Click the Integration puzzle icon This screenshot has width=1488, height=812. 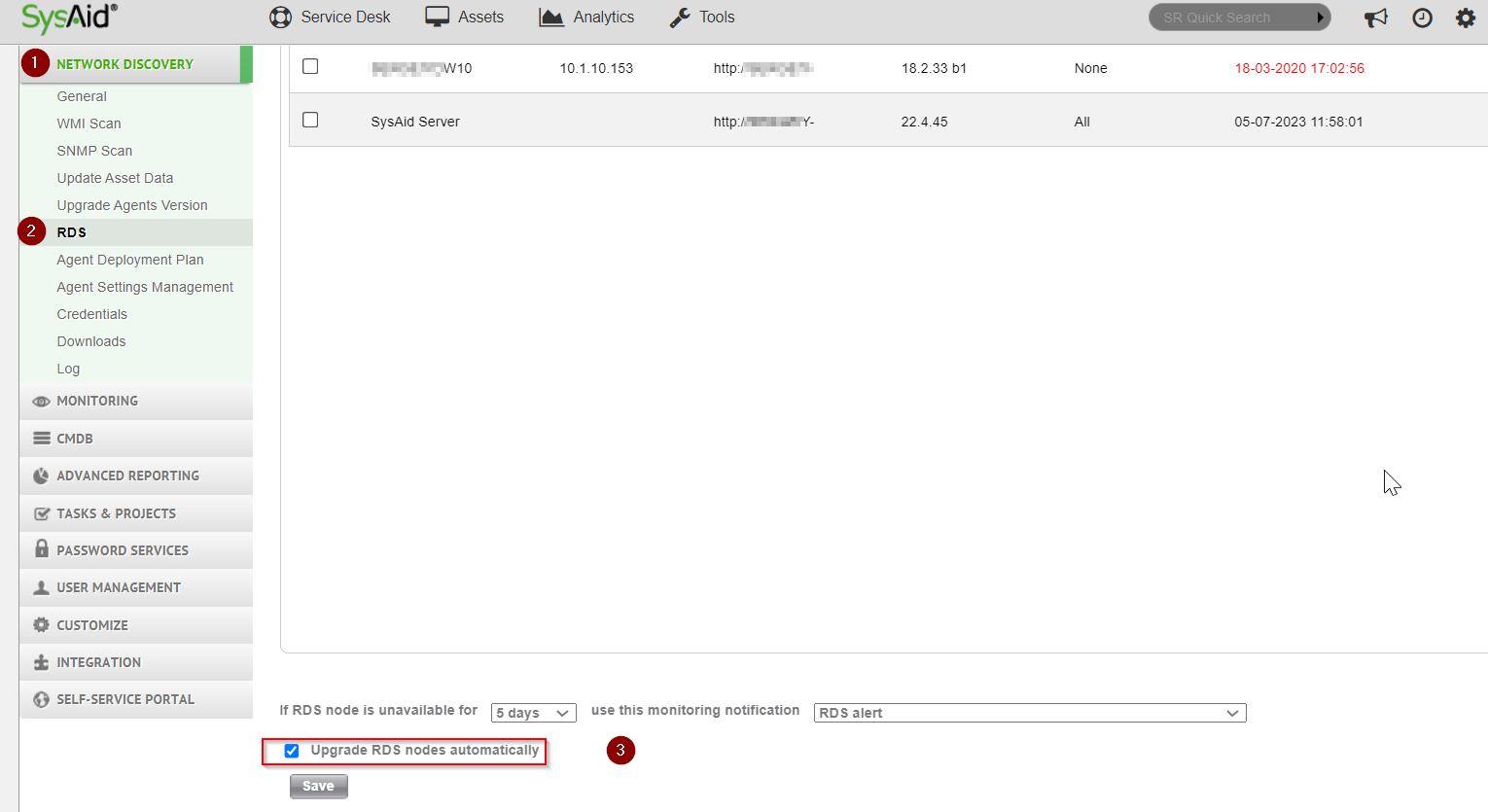pos(41,662)
